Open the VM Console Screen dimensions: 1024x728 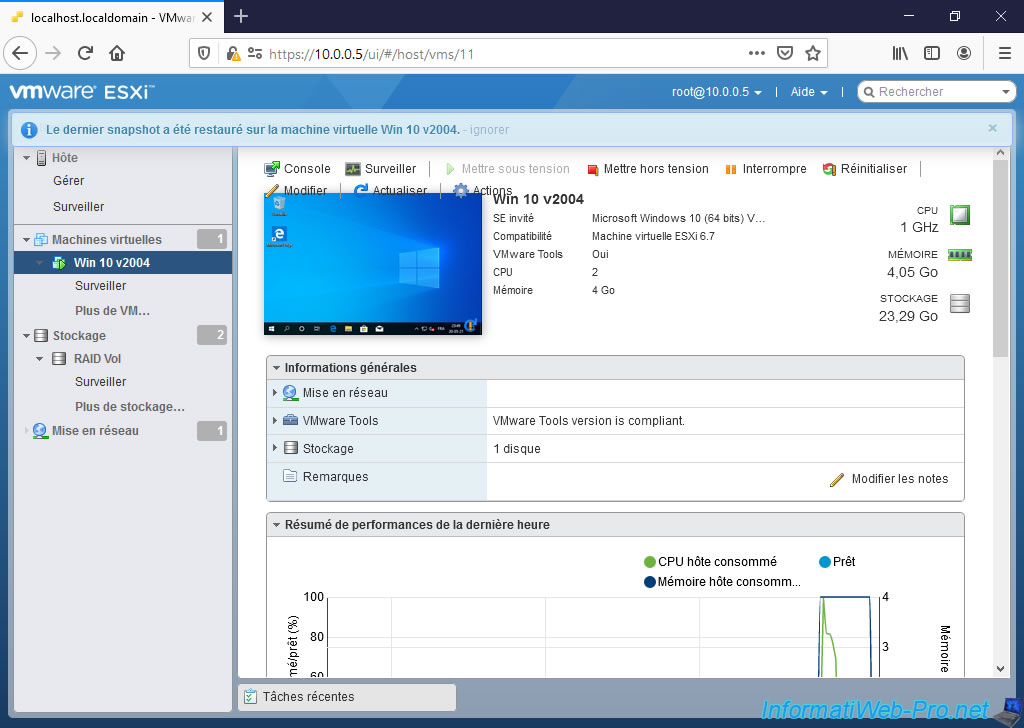pyautogui.click(x=297, y=169)
